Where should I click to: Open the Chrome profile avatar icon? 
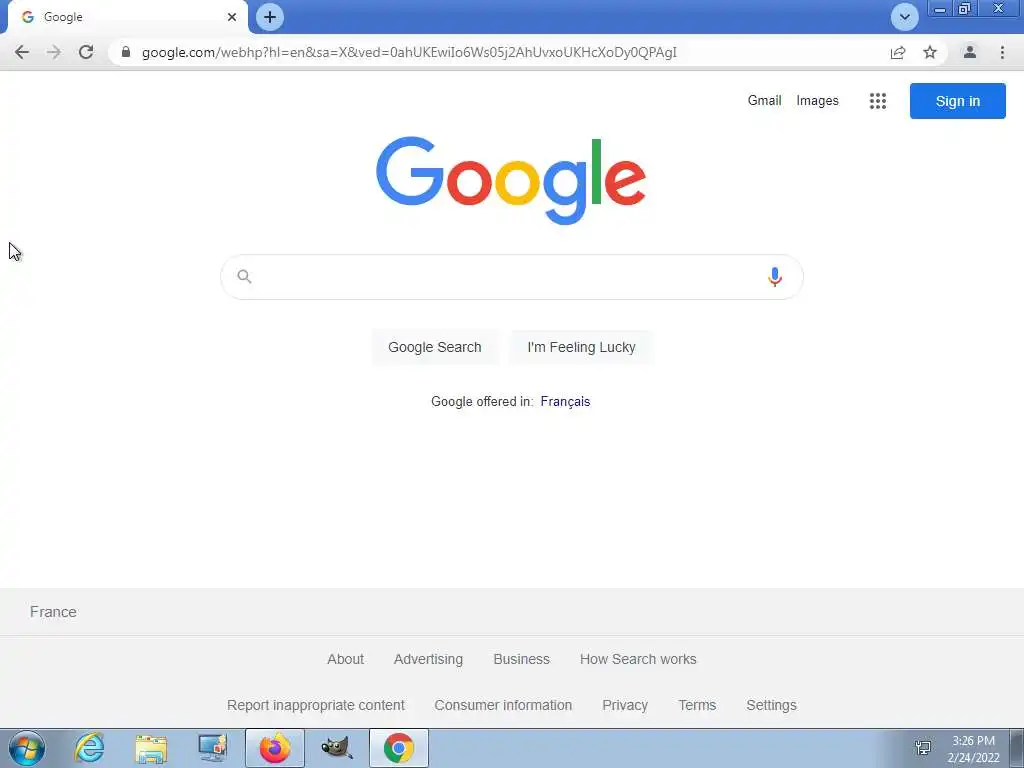click(x=970, y=52)
